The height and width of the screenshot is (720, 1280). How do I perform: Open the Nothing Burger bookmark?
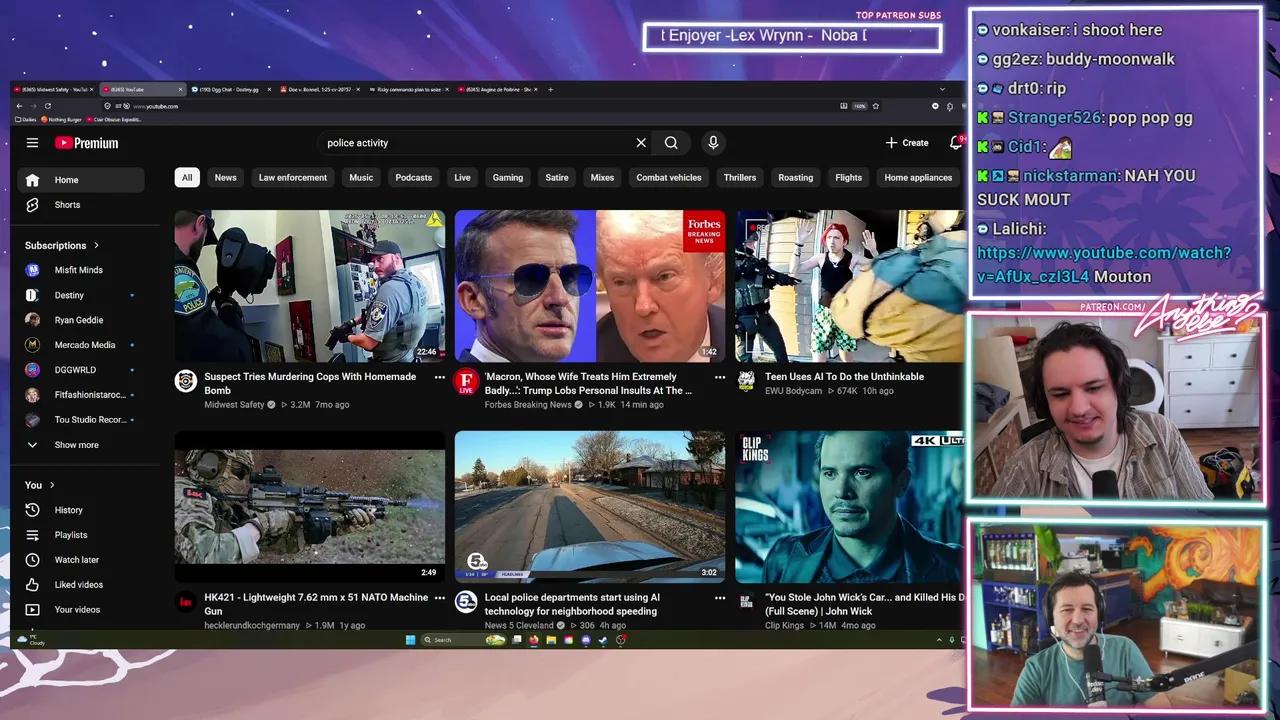[x=61, y=119]
